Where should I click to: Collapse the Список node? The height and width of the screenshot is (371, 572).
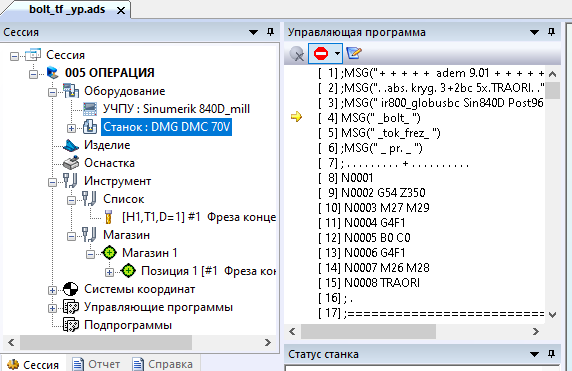click(x=72, y=200)
